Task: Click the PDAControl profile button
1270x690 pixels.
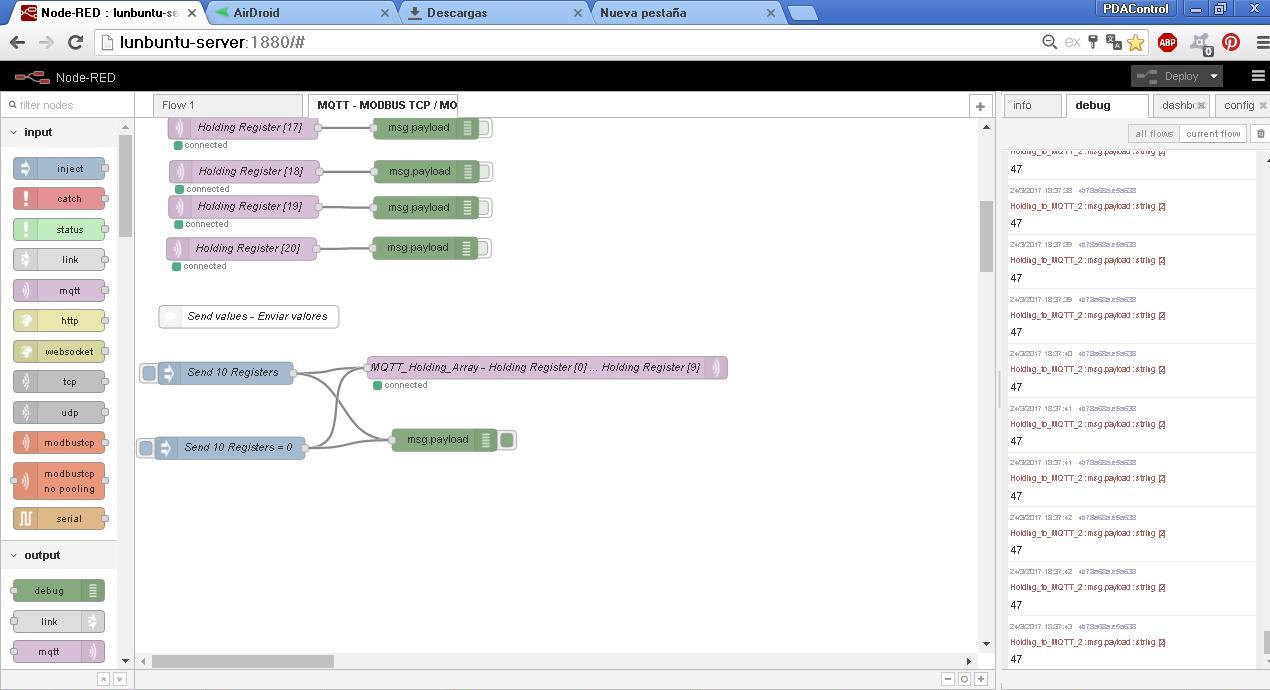Action: pyautogui.click(x=1136, y=9)
